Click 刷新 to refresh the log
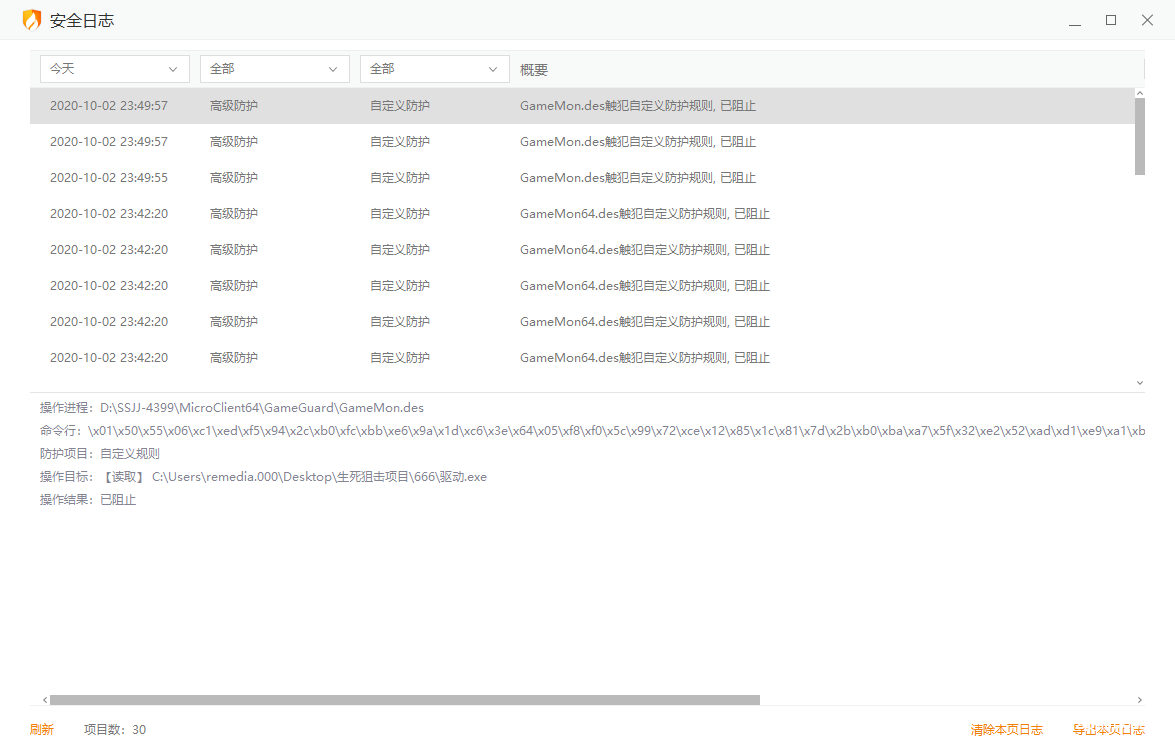 coord(42,730)
